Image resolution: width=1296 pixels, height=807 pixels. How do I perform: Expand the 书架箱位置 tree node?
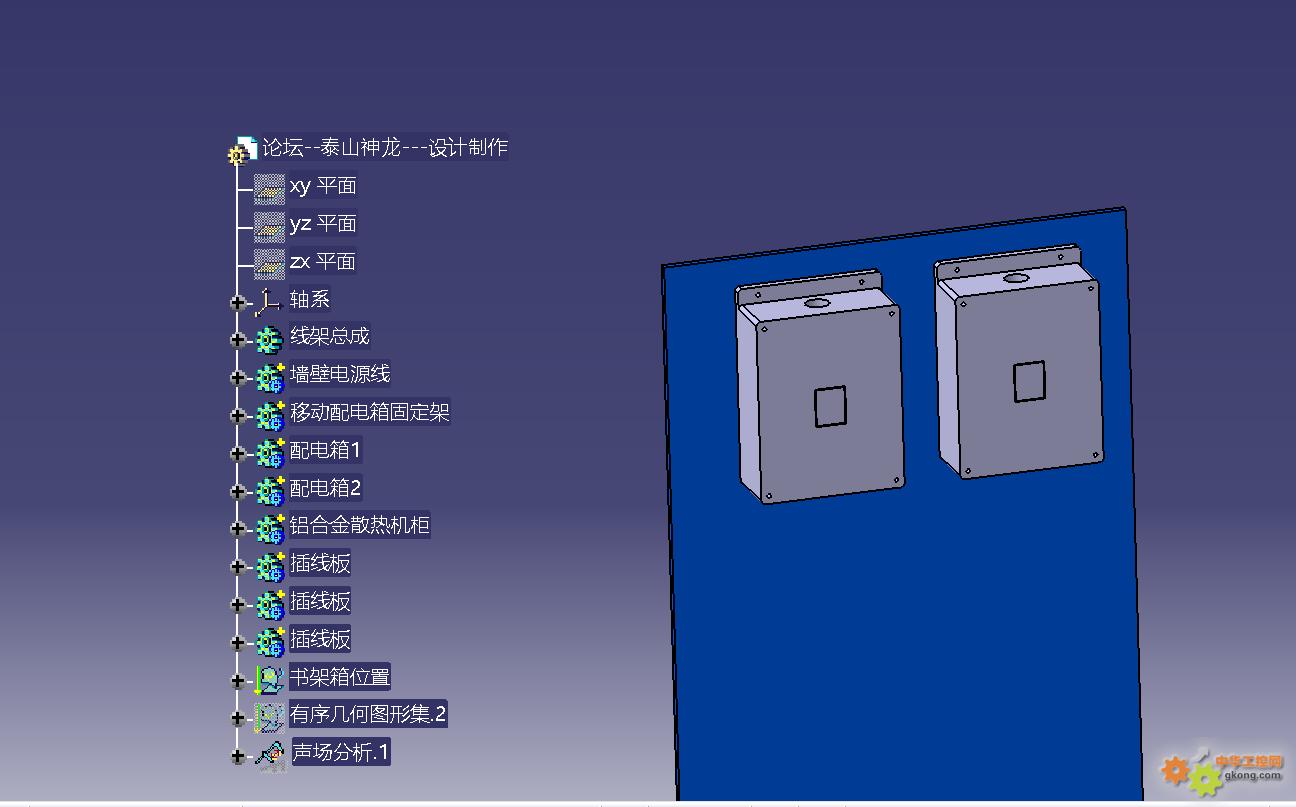(237, 681)
